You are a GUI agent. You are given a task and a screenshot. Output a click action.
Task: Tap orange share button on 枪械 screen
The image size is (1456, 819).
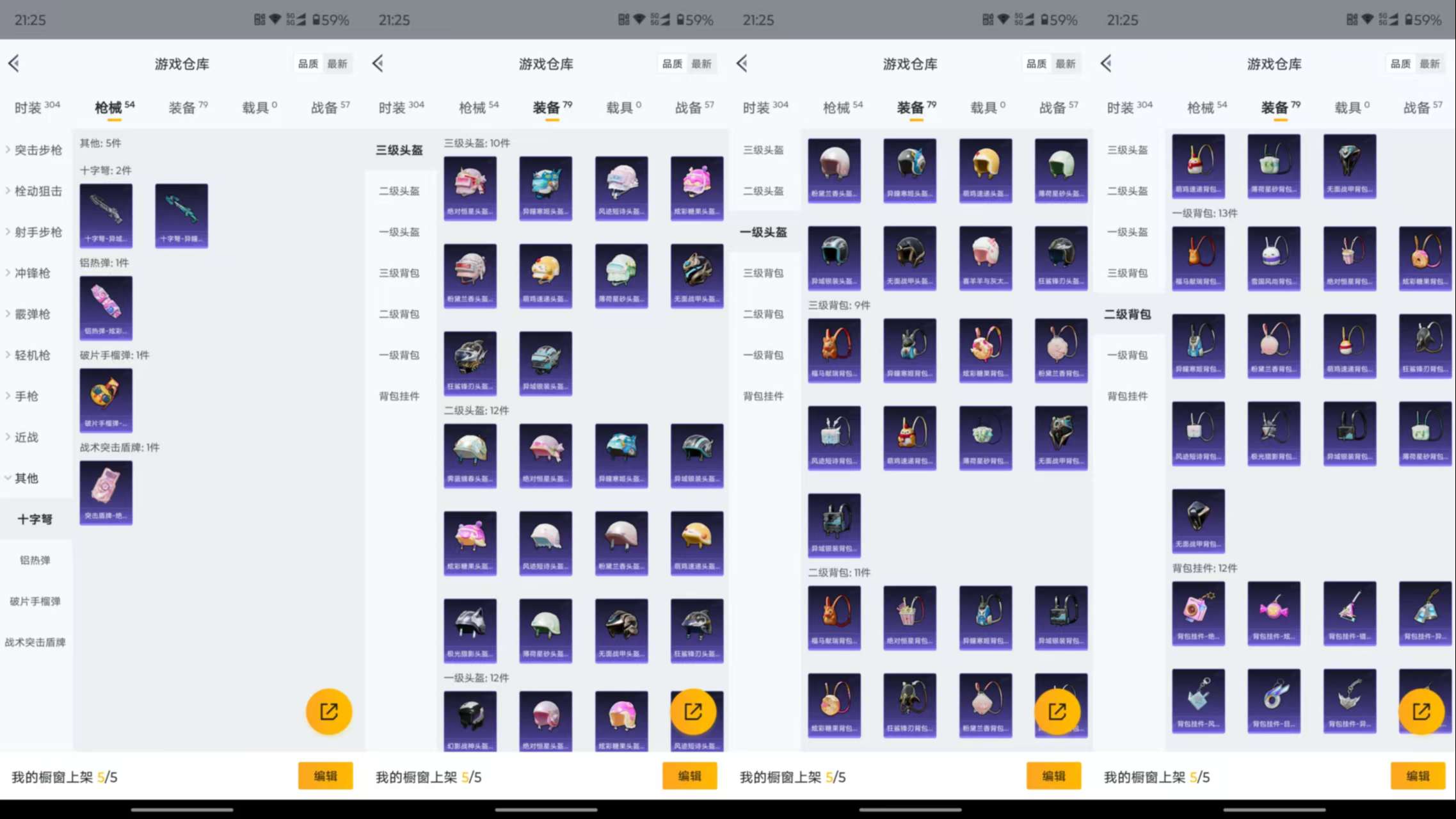pyautogui.click(x=328, y=711)
